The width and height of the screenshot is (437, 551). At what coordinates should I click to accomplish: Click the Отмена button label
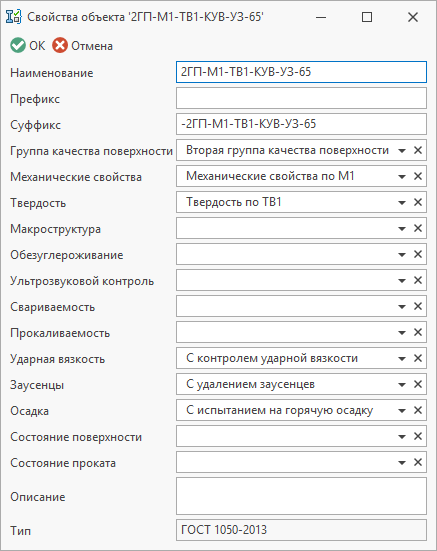[x=92, y=46]
